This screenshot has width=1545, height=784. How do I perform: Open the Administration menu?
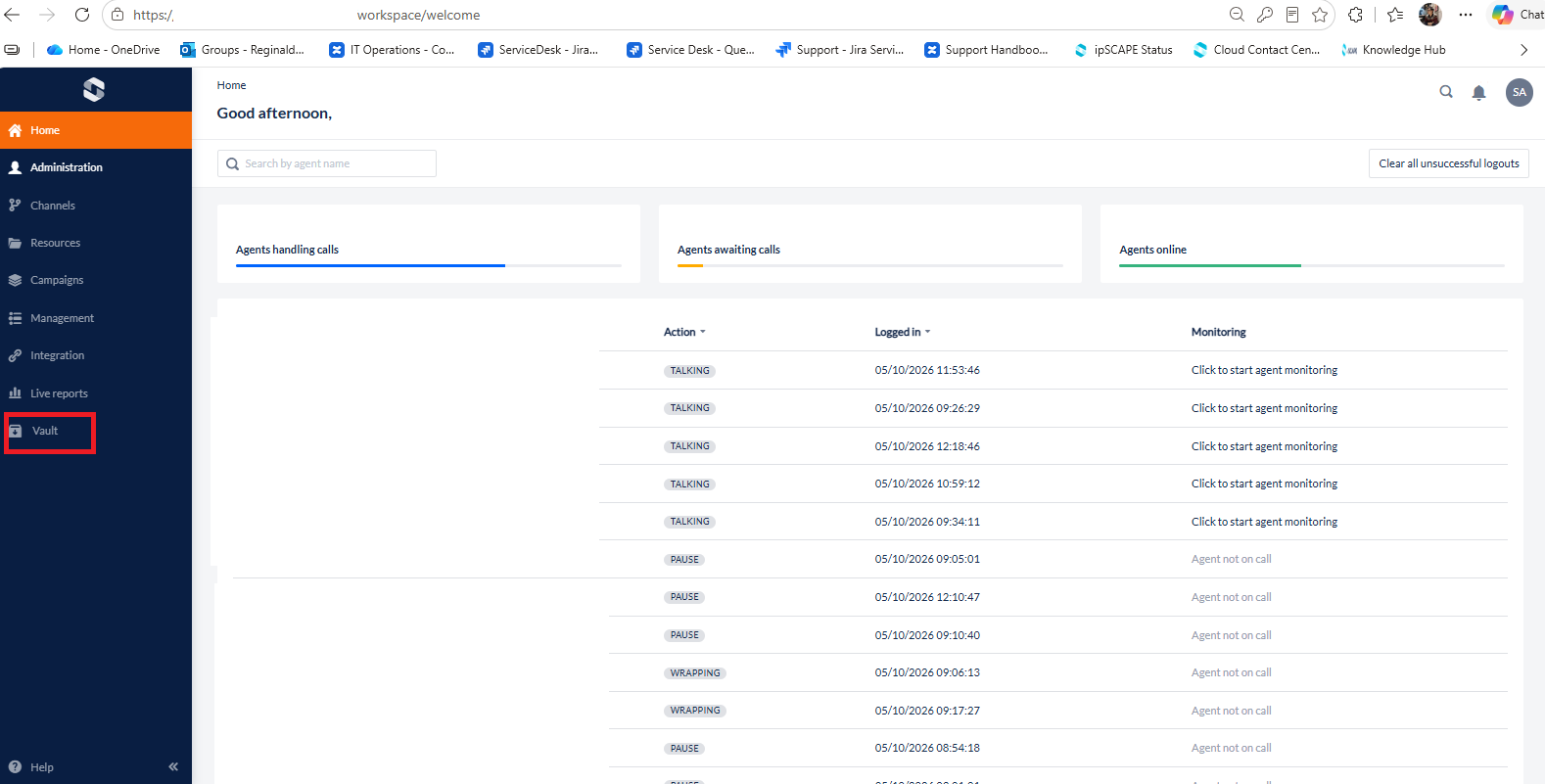pos(96,167)
